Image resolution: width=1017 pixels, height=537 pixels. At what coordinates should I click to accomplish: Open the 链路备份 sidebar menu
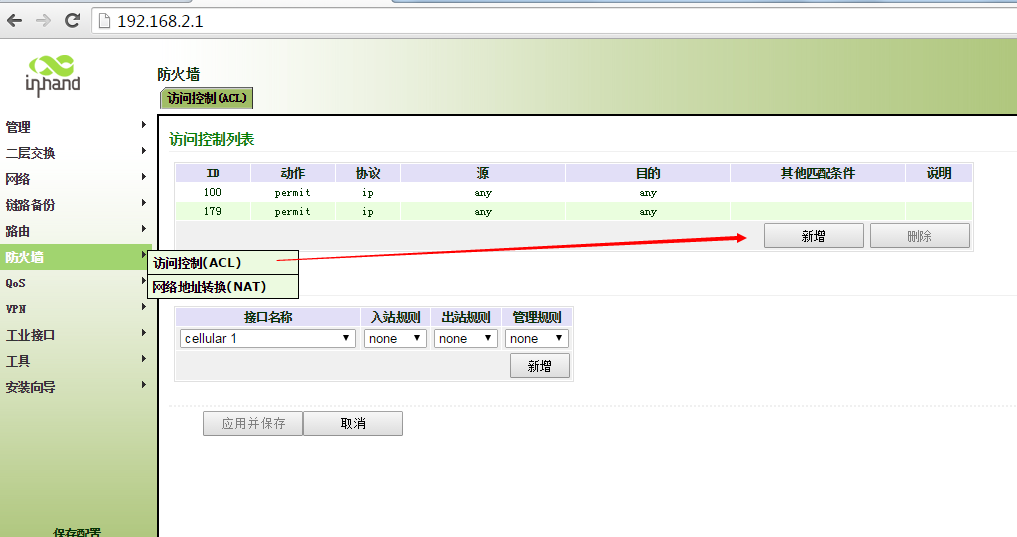(x=30, y=205)
